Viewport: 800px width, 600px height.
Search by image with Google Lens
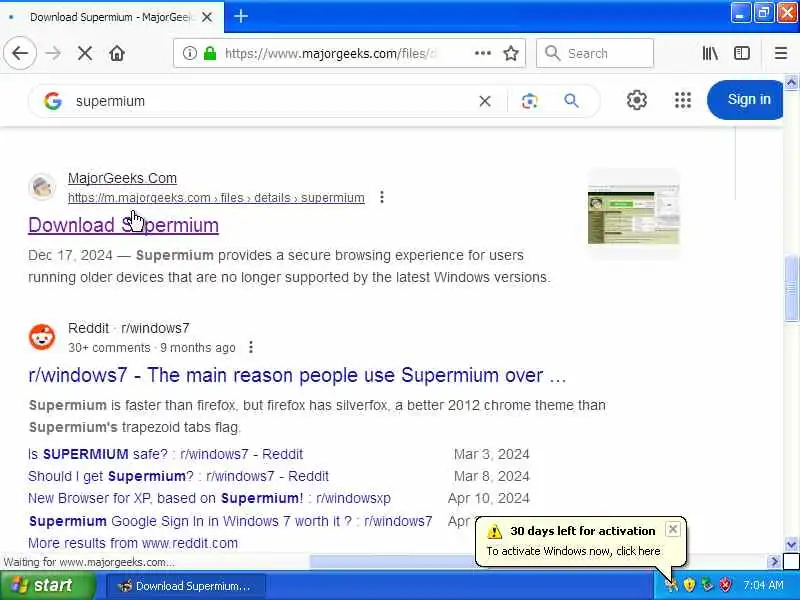coord(530,101)
